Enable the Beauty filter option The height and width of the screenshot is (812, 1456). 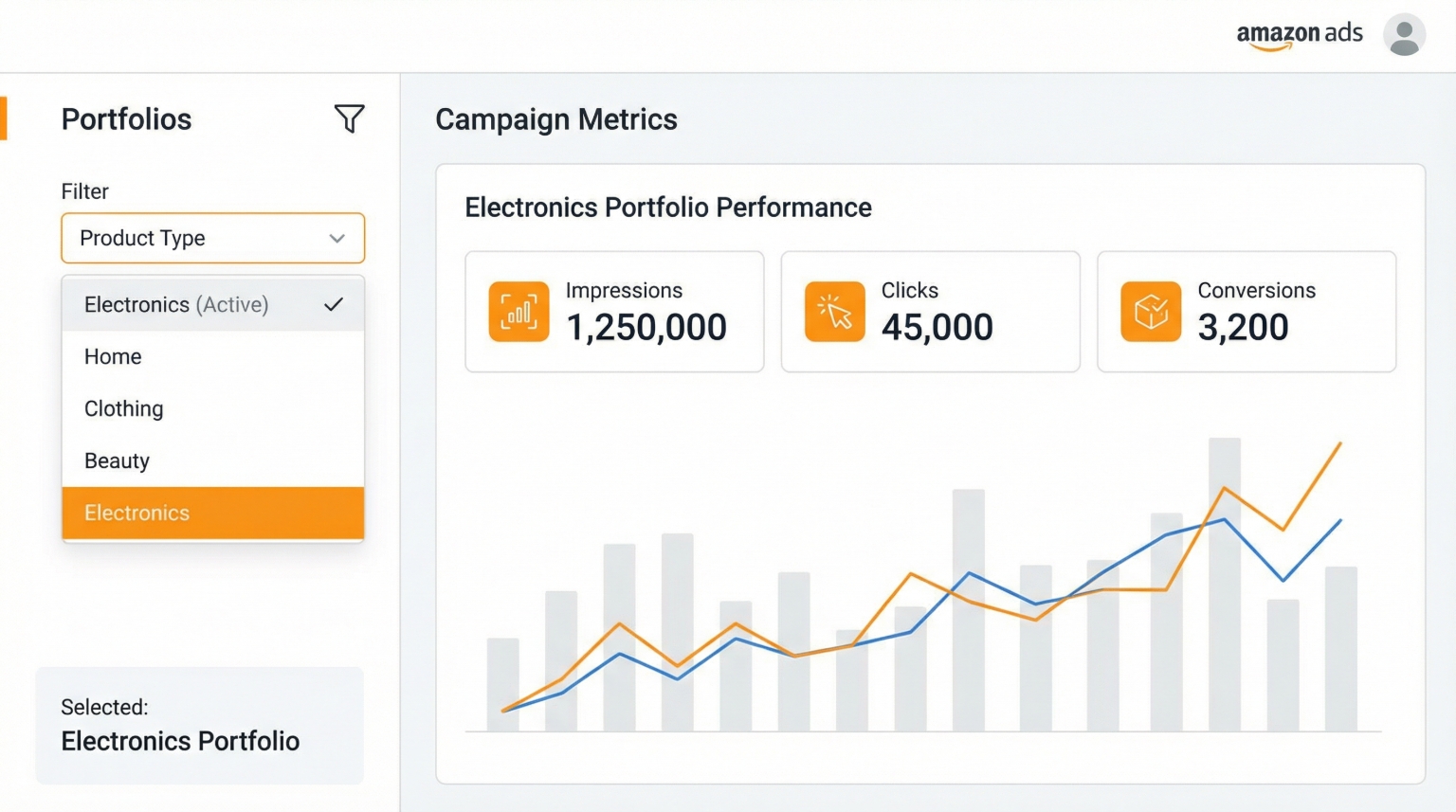pyautogui.click(x=116, y=460)
